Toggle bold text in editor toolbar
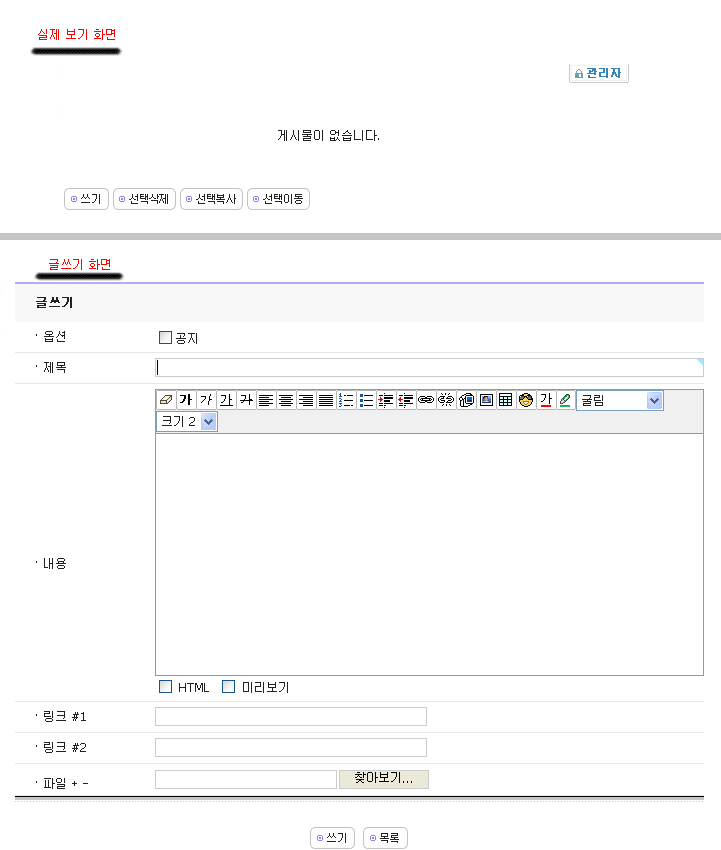The width and height of the screenshot is (721, 850). tap(186, 400)
